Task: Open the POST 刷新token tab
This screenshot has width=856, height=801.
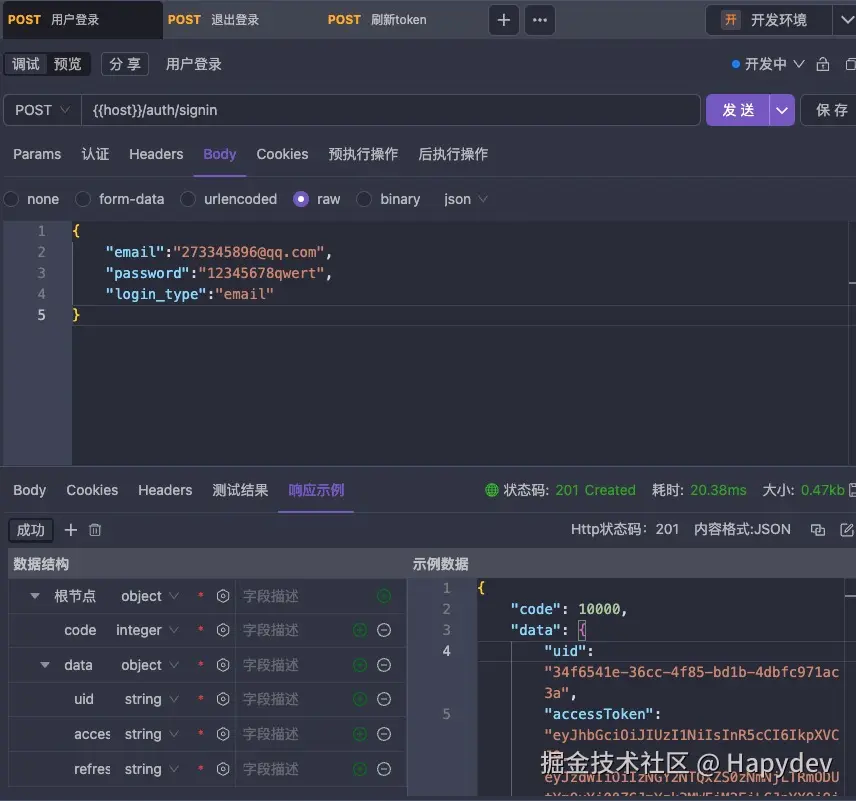Action: click(377, 20)
